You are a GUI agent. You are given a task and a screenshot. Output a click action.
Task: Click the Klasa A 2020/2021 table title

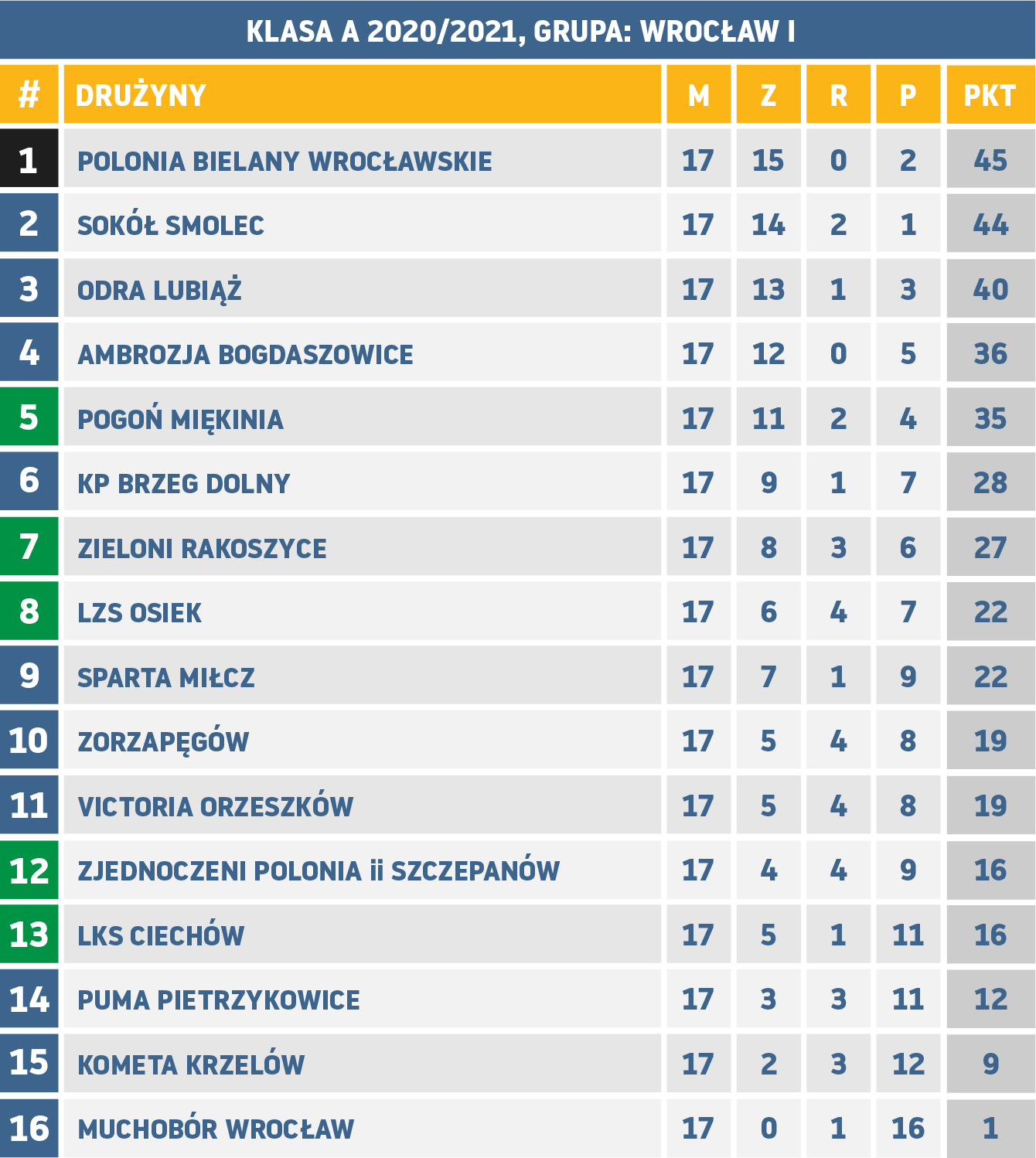pos(520,31)
